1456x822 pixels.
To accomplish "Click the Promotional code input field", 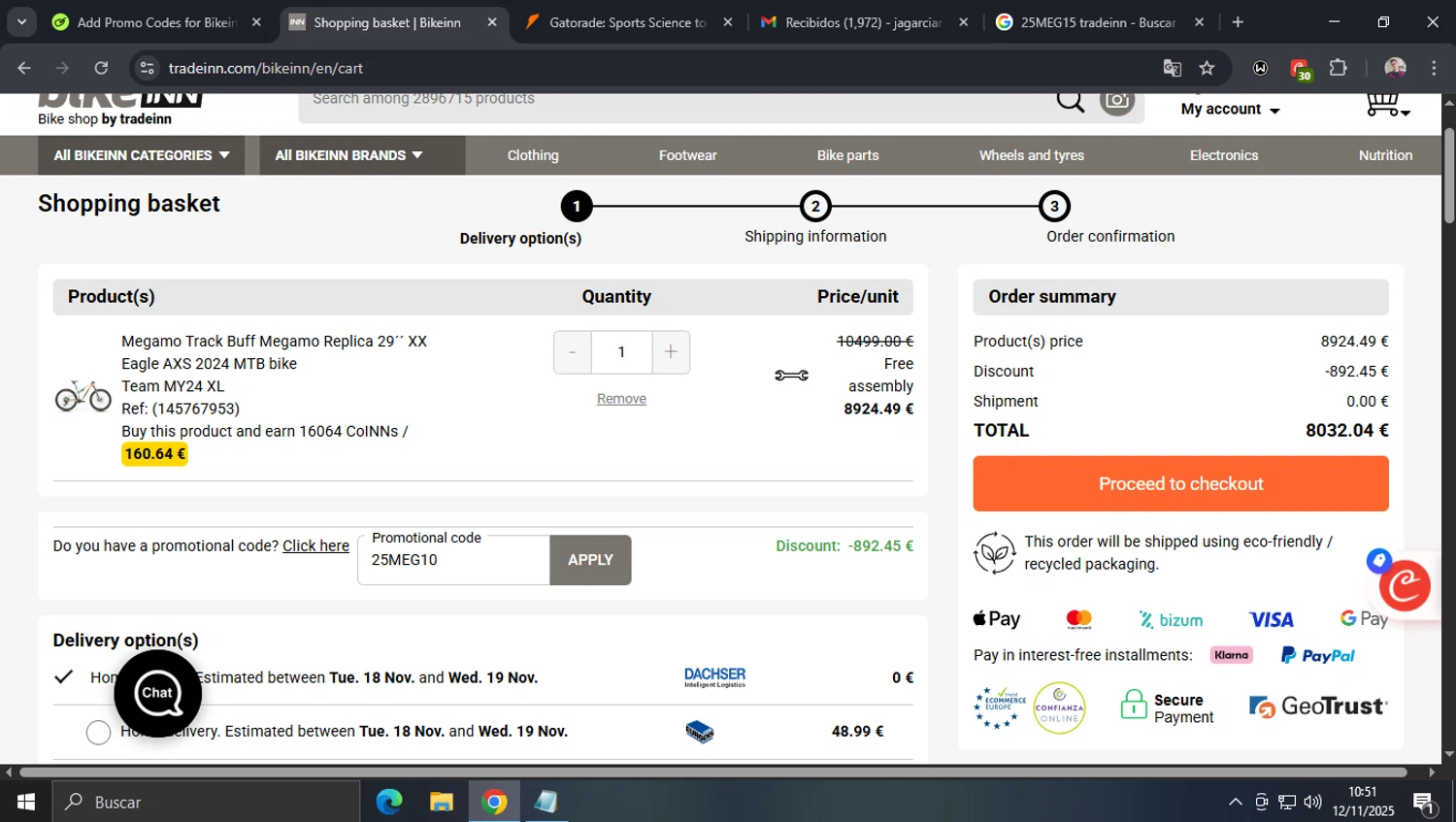I will coord(453,560).
